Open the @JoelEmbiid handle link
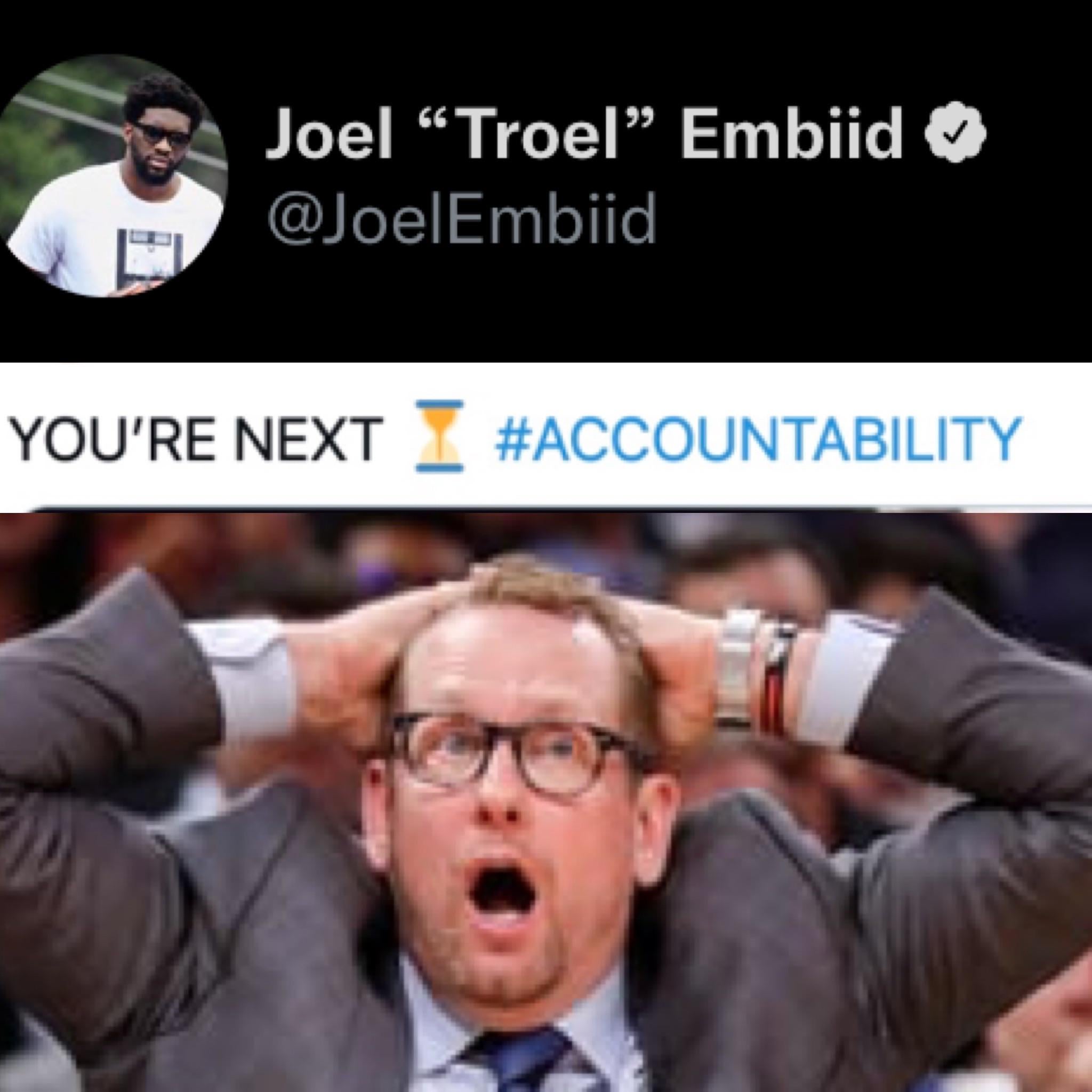 point(461,216)
